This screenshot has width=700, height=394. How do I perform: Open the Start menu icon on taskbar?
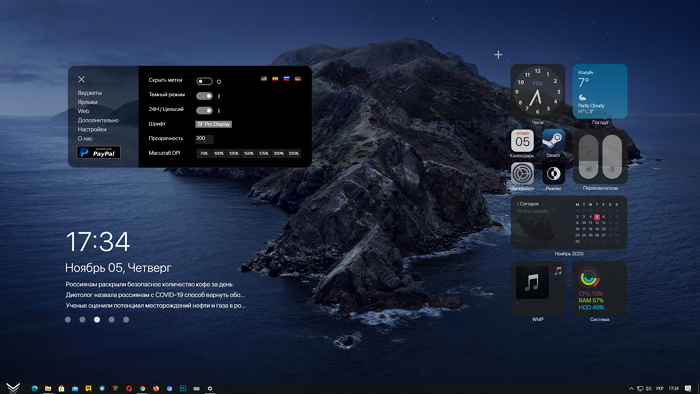13,388
